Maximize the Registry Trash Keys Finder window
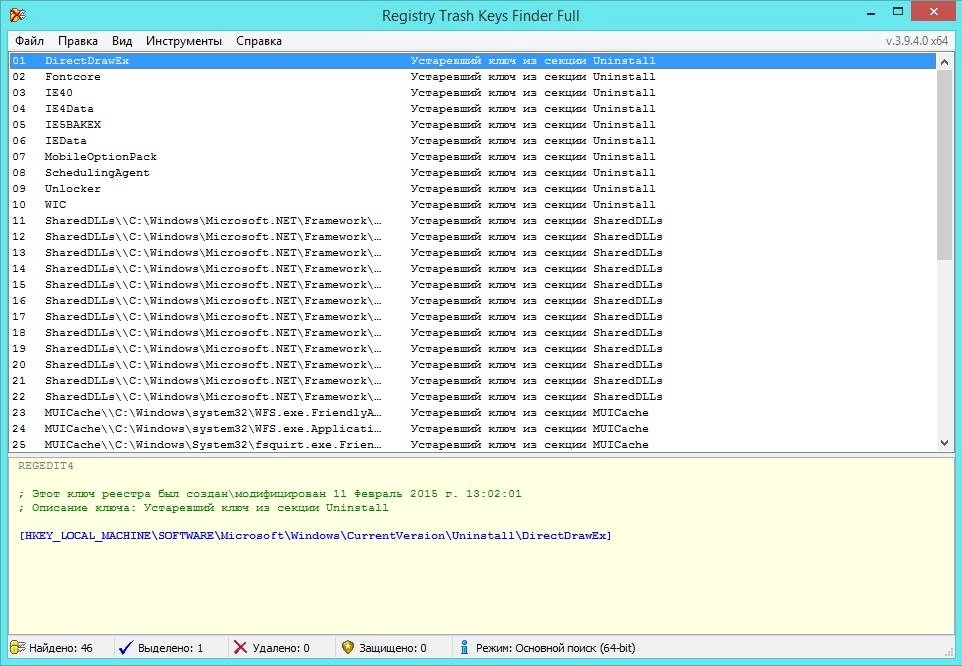This screenshot has height=666, width=962. click(x=898, y=12)
